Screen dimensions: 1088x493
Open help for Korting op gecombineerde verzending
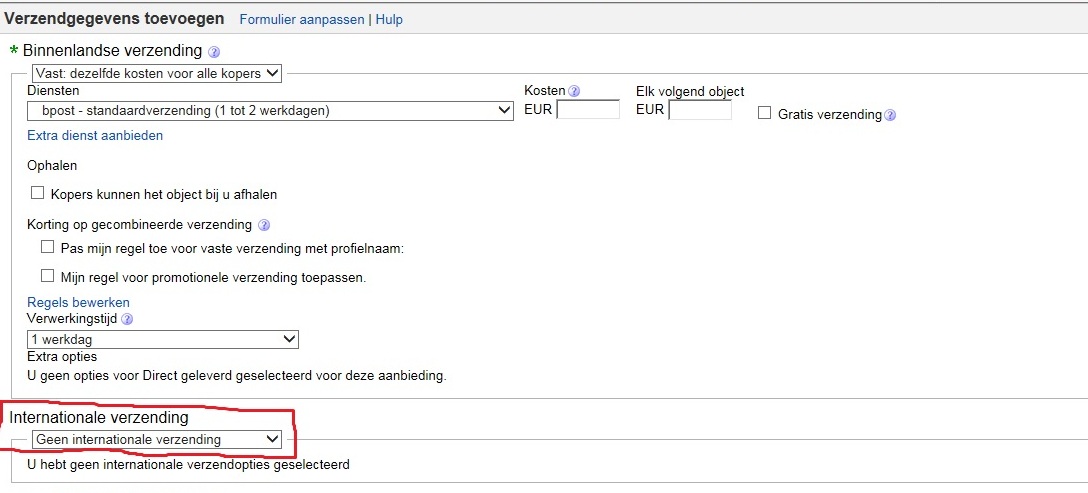pos(264,225)
